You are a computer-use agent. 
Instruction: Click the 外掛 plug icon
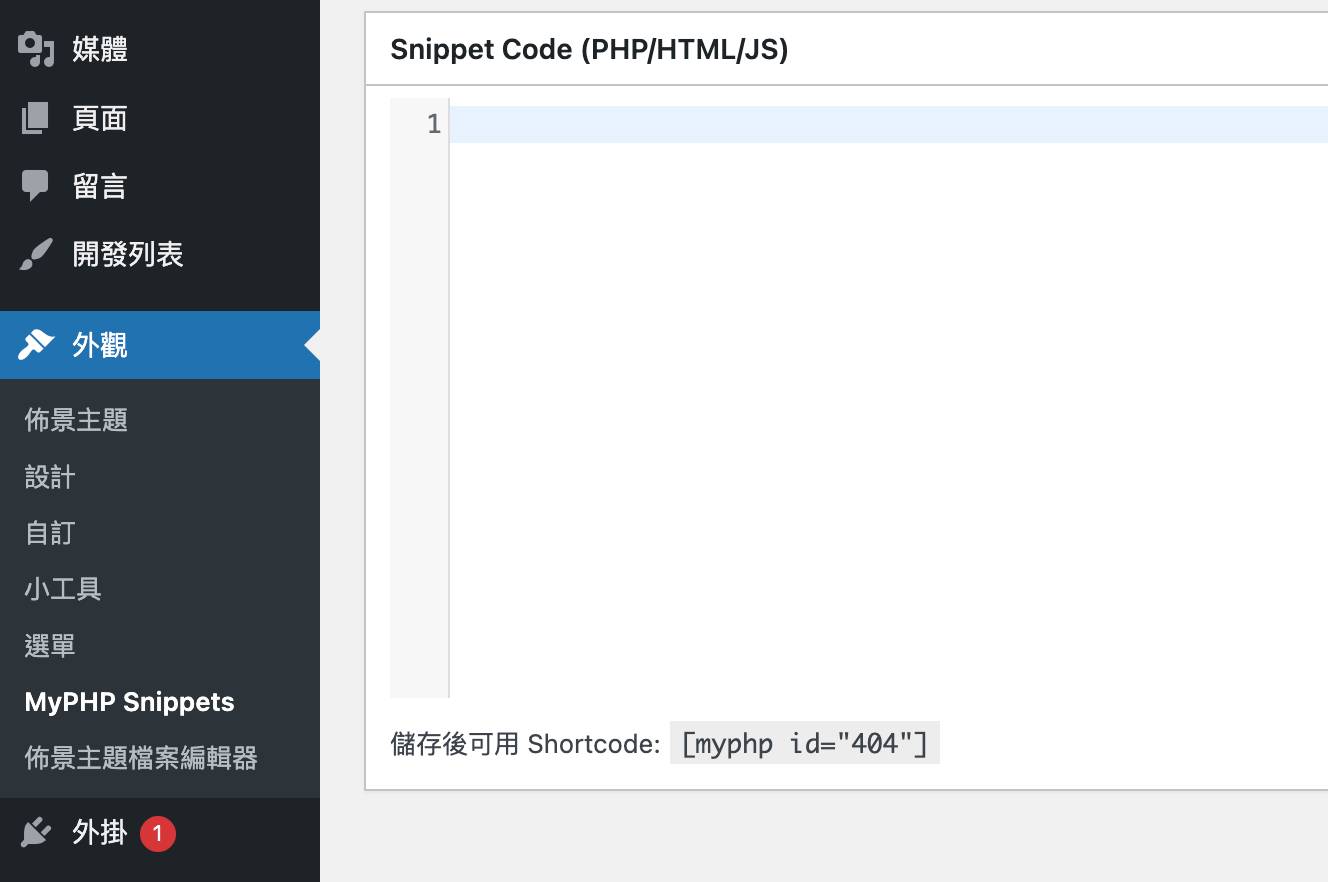point(35,832)
